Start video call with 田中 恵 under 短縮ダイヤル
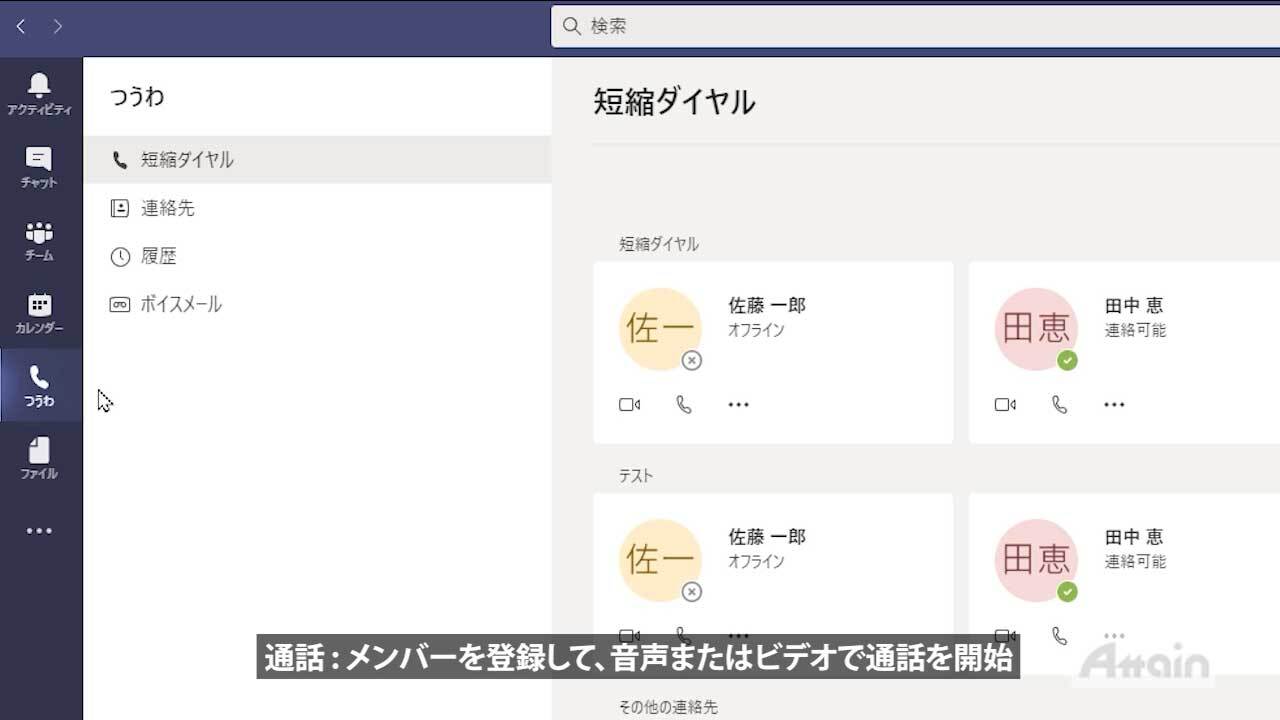The image size is (1280, 720). point(1005,405)
